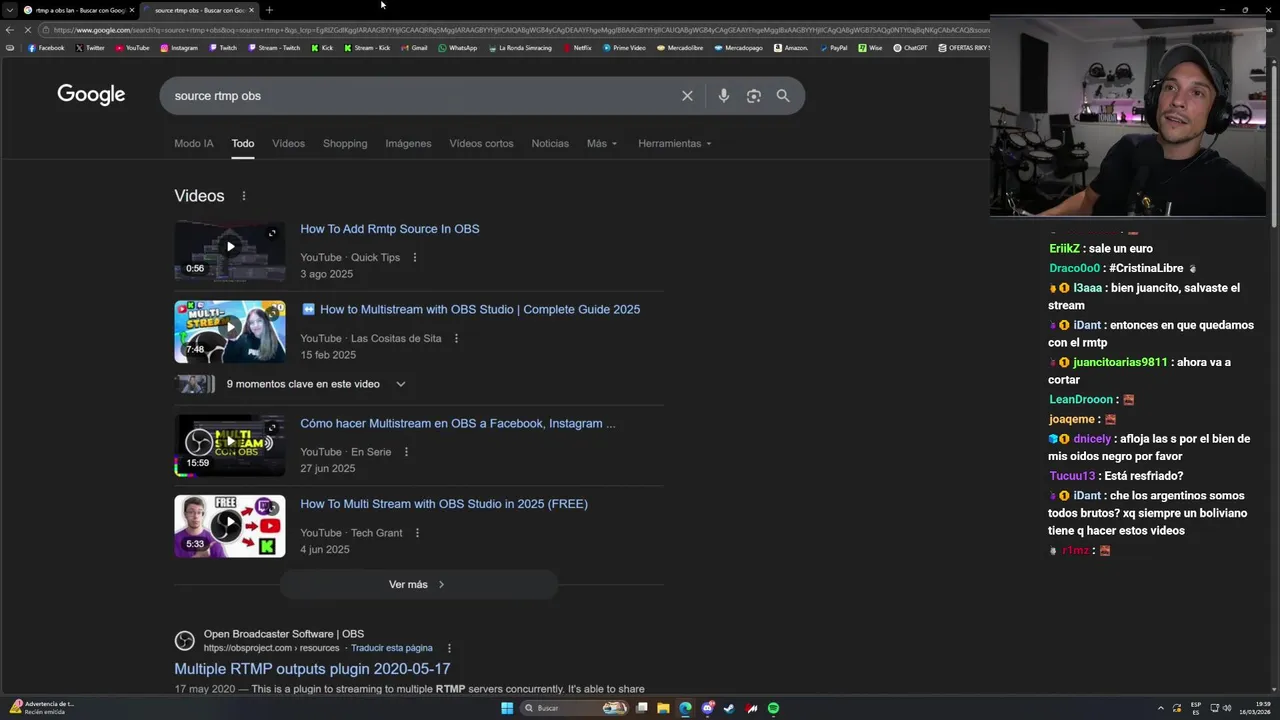
Task: Select the Videos cortos tab
Action: (x=481, y=143)
